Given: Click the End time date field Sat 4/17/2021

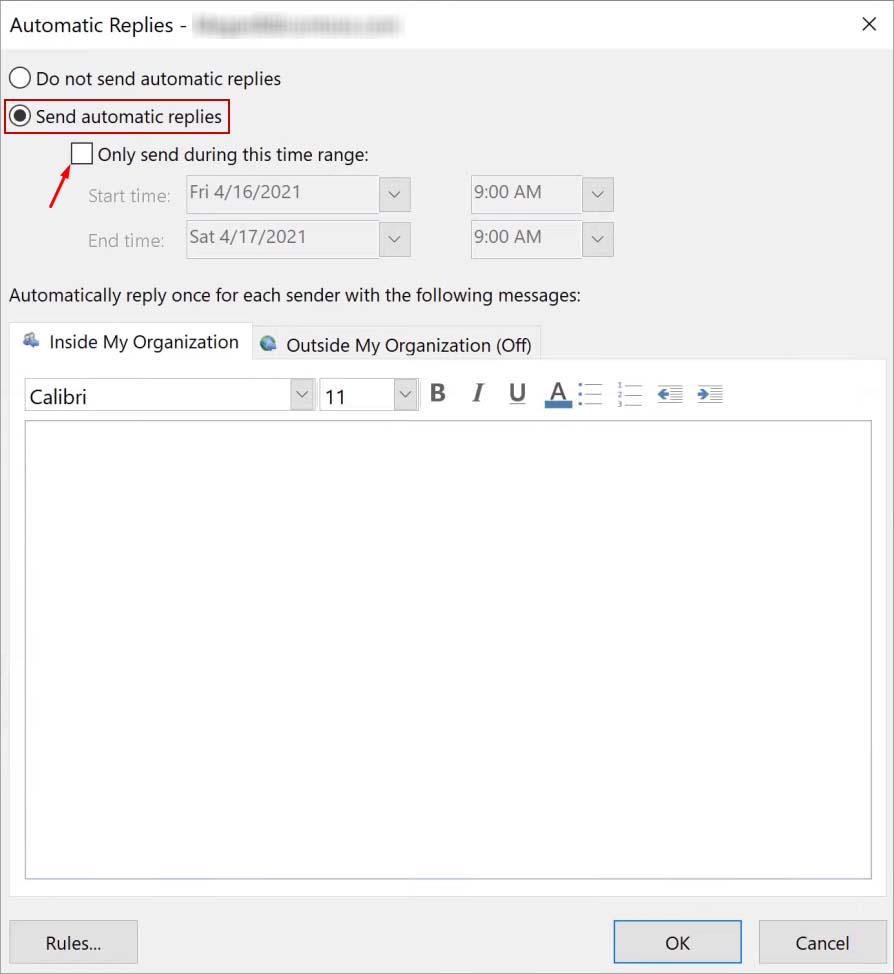Looking at the screenshot, I should pyautogui.click(x=283, y=239).
